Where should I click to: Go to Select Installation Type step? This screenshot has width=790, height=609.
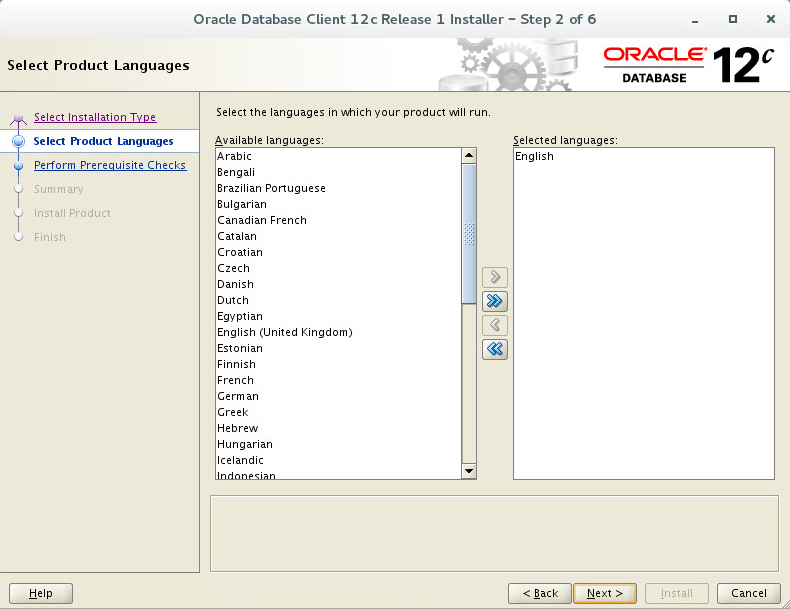click(95, 117)
